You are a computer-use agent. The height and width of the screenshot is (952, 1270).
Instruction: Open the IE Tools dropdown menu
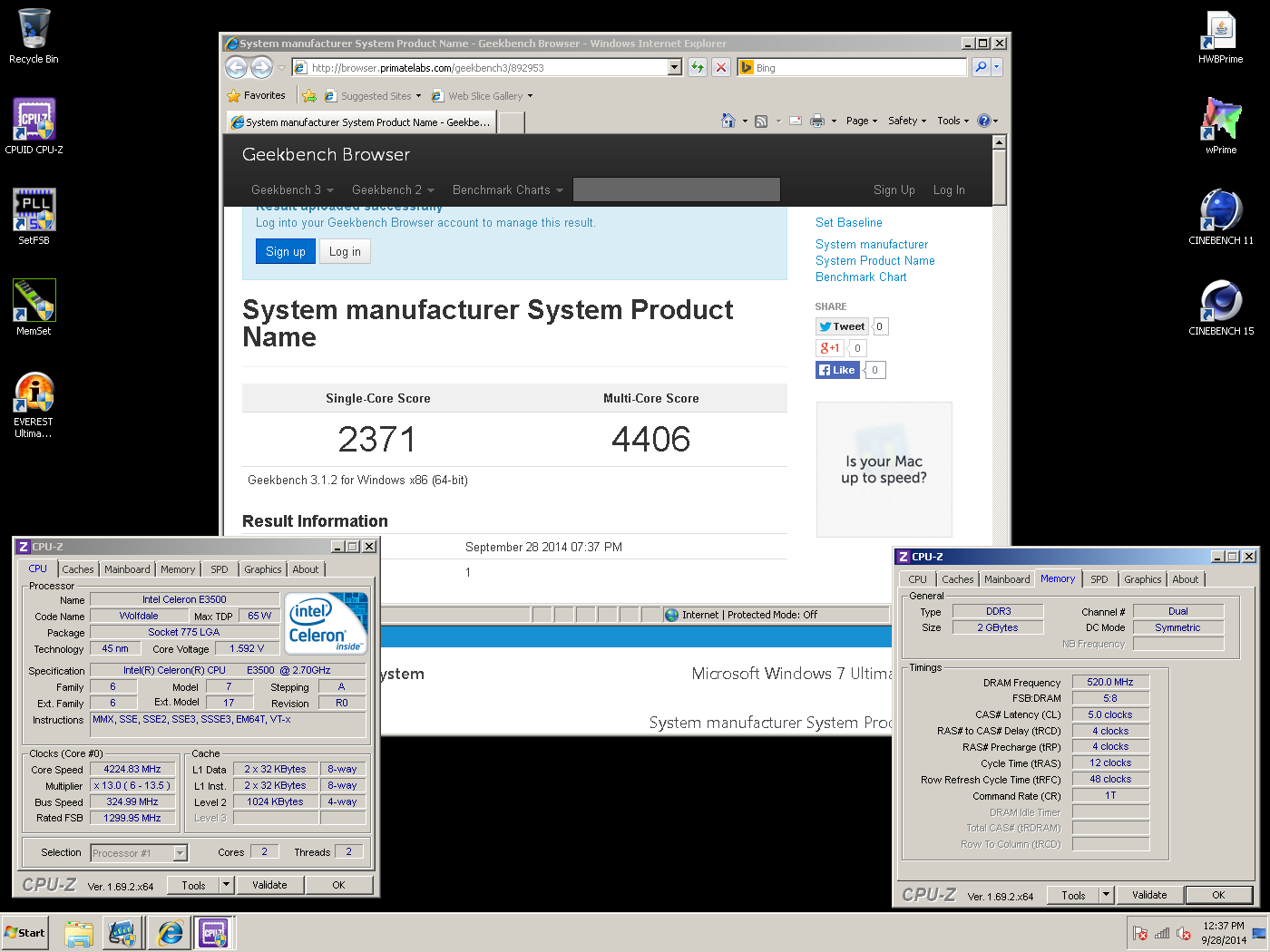[x=952, y=121]
